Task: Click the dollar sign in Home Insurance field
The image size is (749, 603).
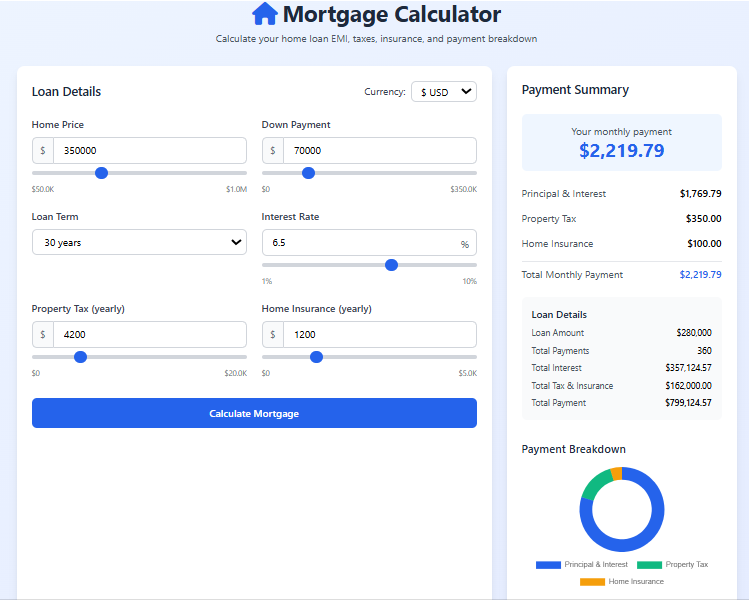Action: coord(273,335)
